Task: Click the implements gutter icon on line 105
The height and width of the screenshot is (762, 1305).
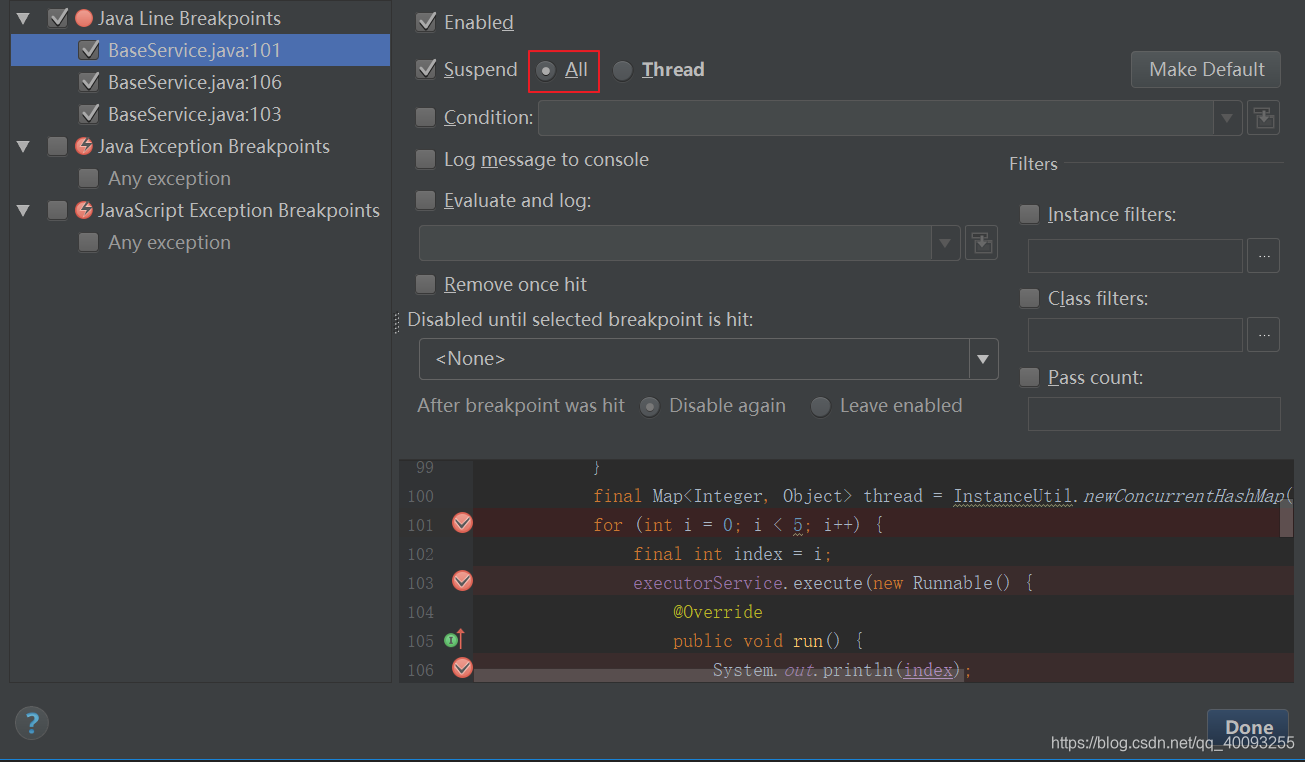Action: [454, 639]
